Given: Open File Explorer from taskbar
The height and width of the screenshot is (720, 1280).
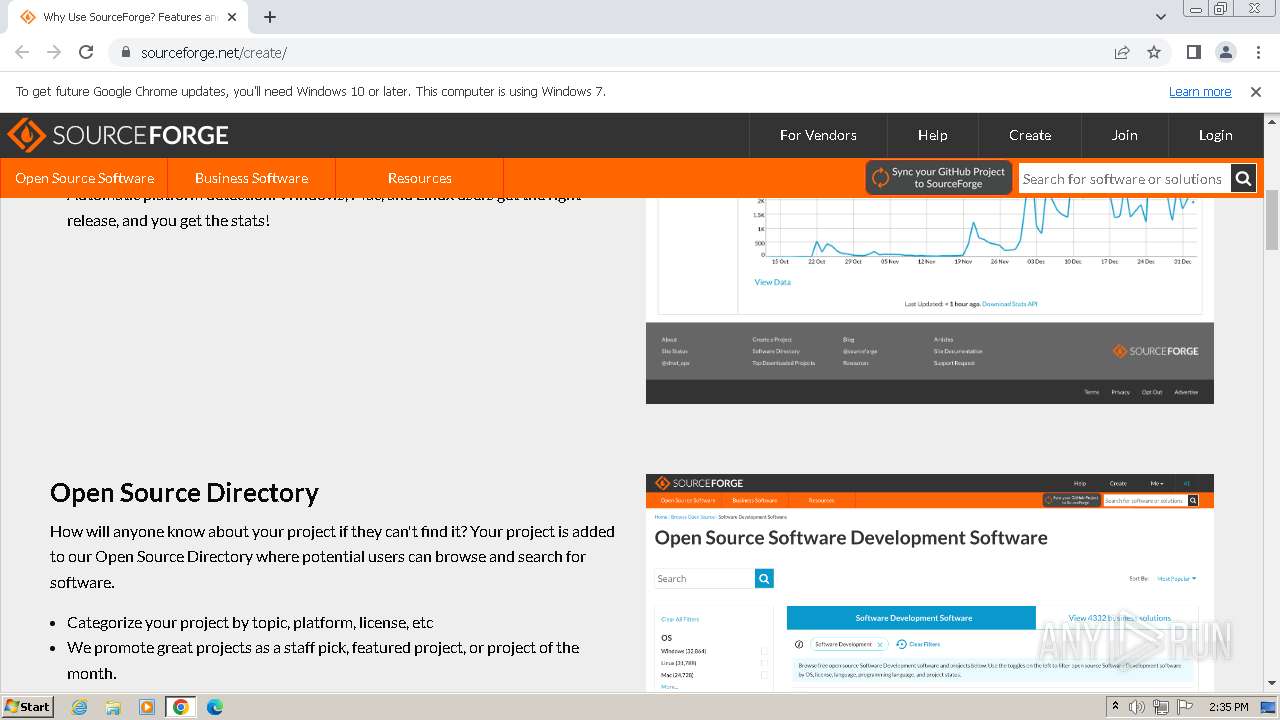Looking at the screenshot, I should click(x=113, y=707).
